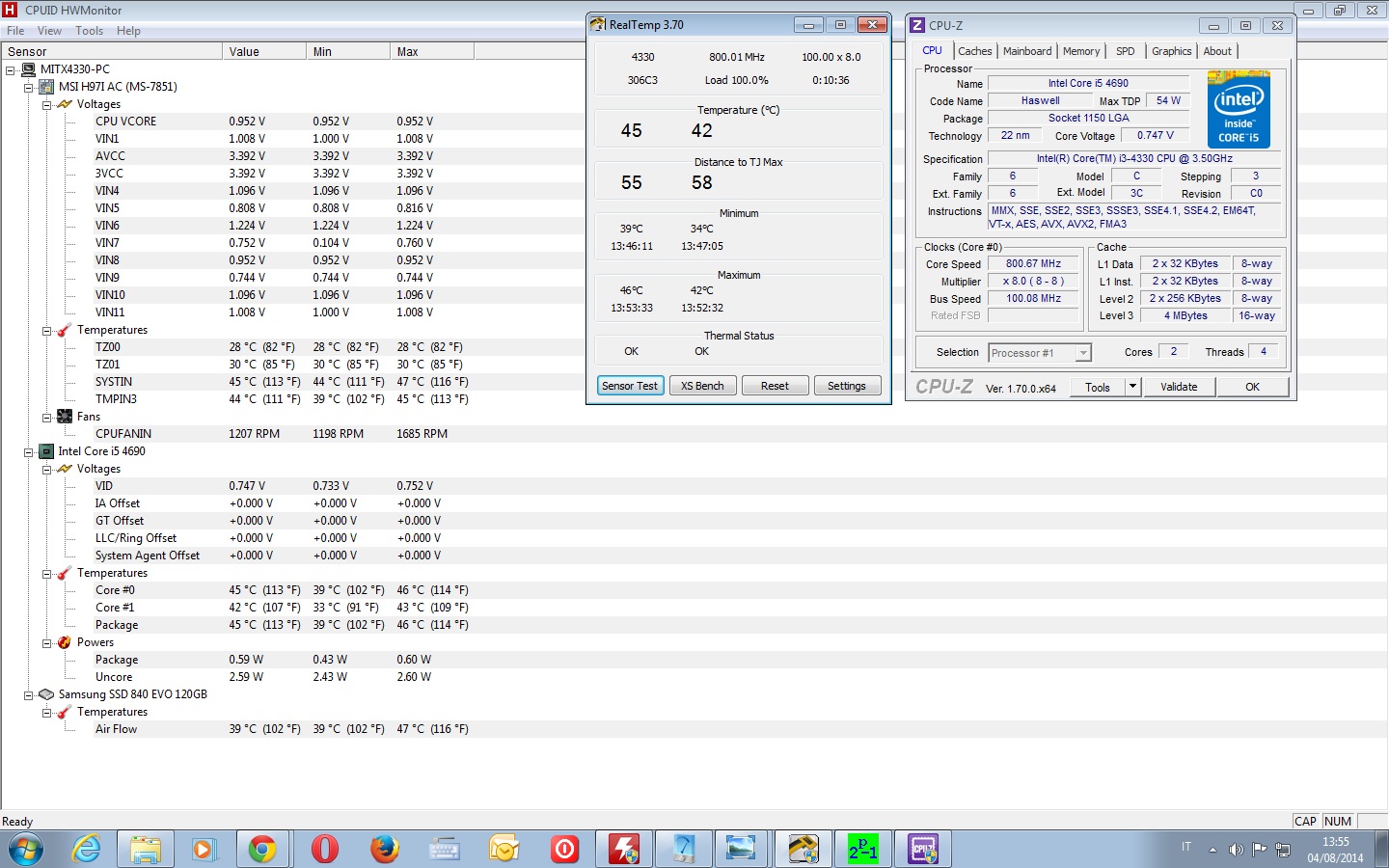The image size is (1389, 868).
Task: Open the Processor #1 selection dropdown
Action: (x=1083, y=353)
